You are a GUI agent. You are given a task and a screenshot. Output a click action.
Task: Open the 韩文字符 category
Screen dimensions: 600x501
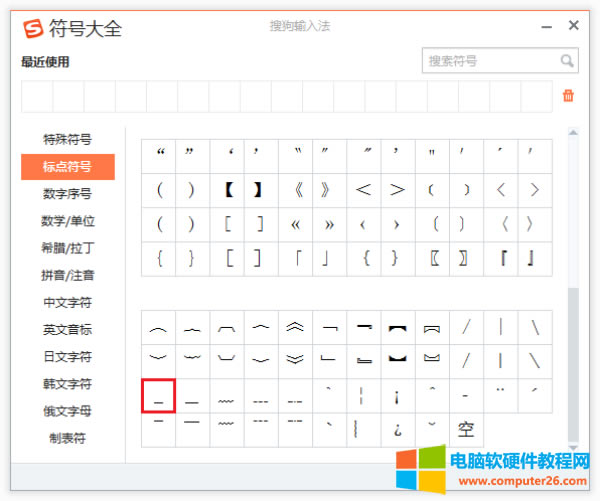(68, 383)
